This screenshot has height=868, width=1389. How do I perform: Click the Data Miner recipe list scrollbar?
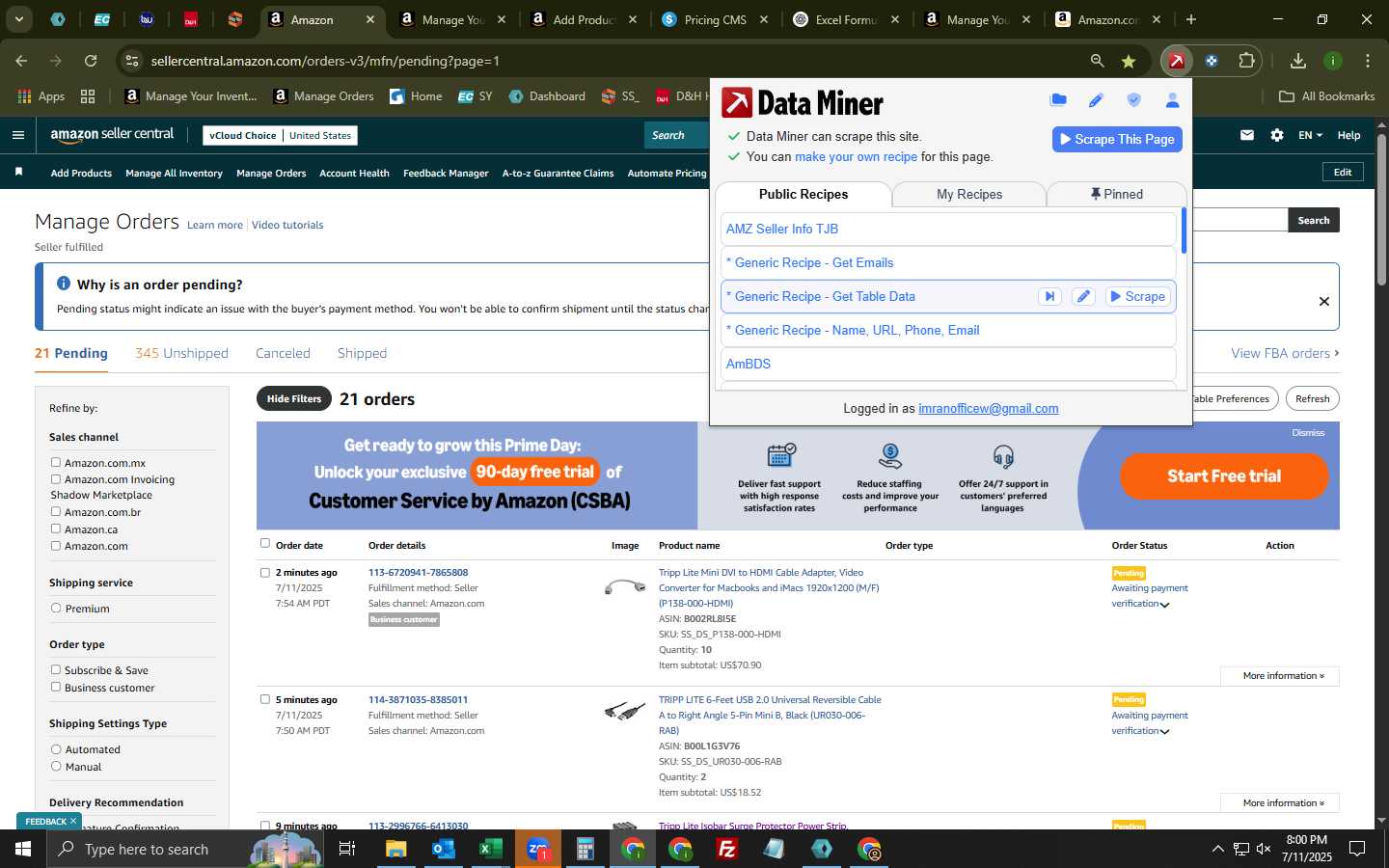[x=1184, y=231]
